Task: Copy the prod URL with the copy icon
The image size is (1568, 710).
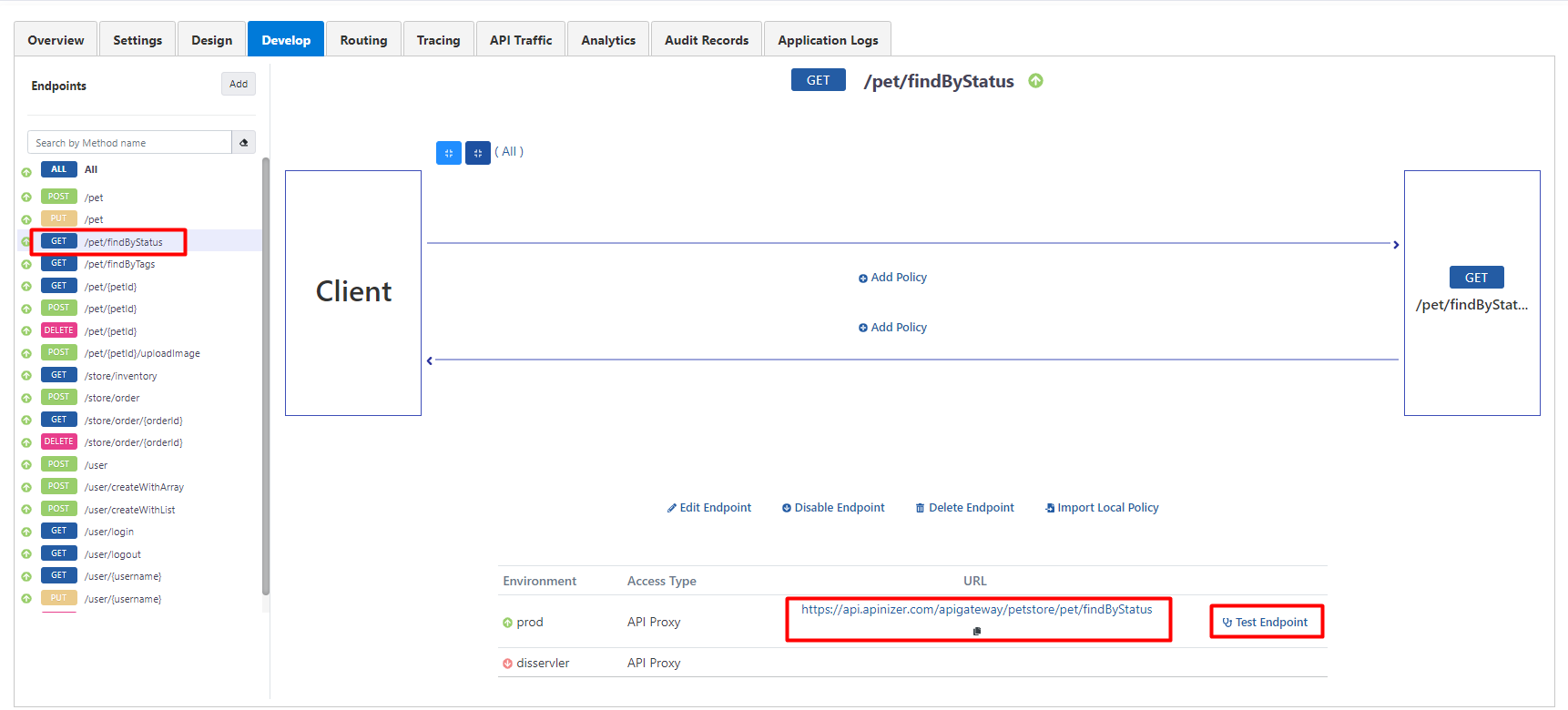Action: [x=977, y=631]
